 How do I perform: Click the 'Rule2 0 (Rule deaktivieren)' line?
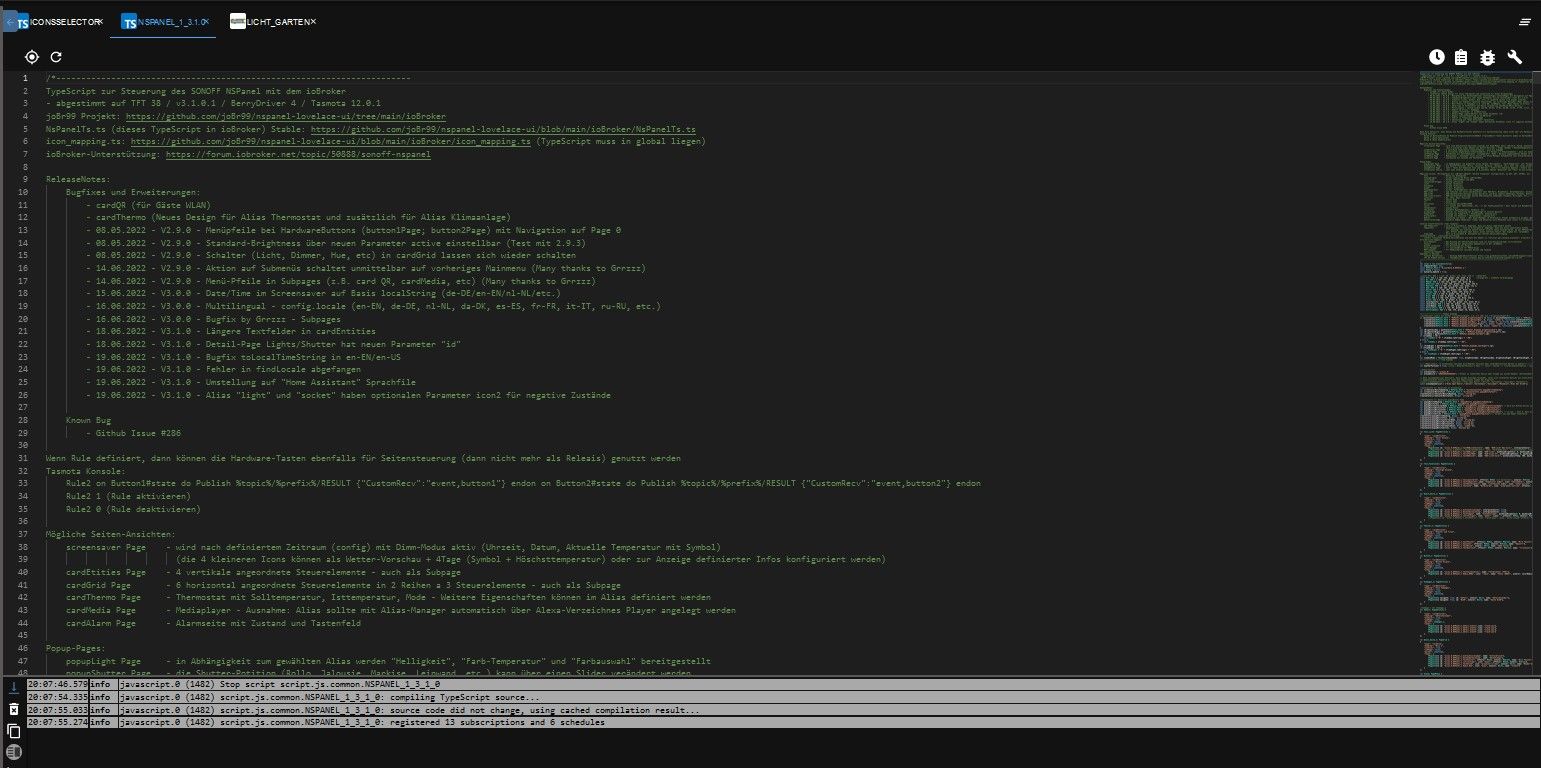(133, 508)
